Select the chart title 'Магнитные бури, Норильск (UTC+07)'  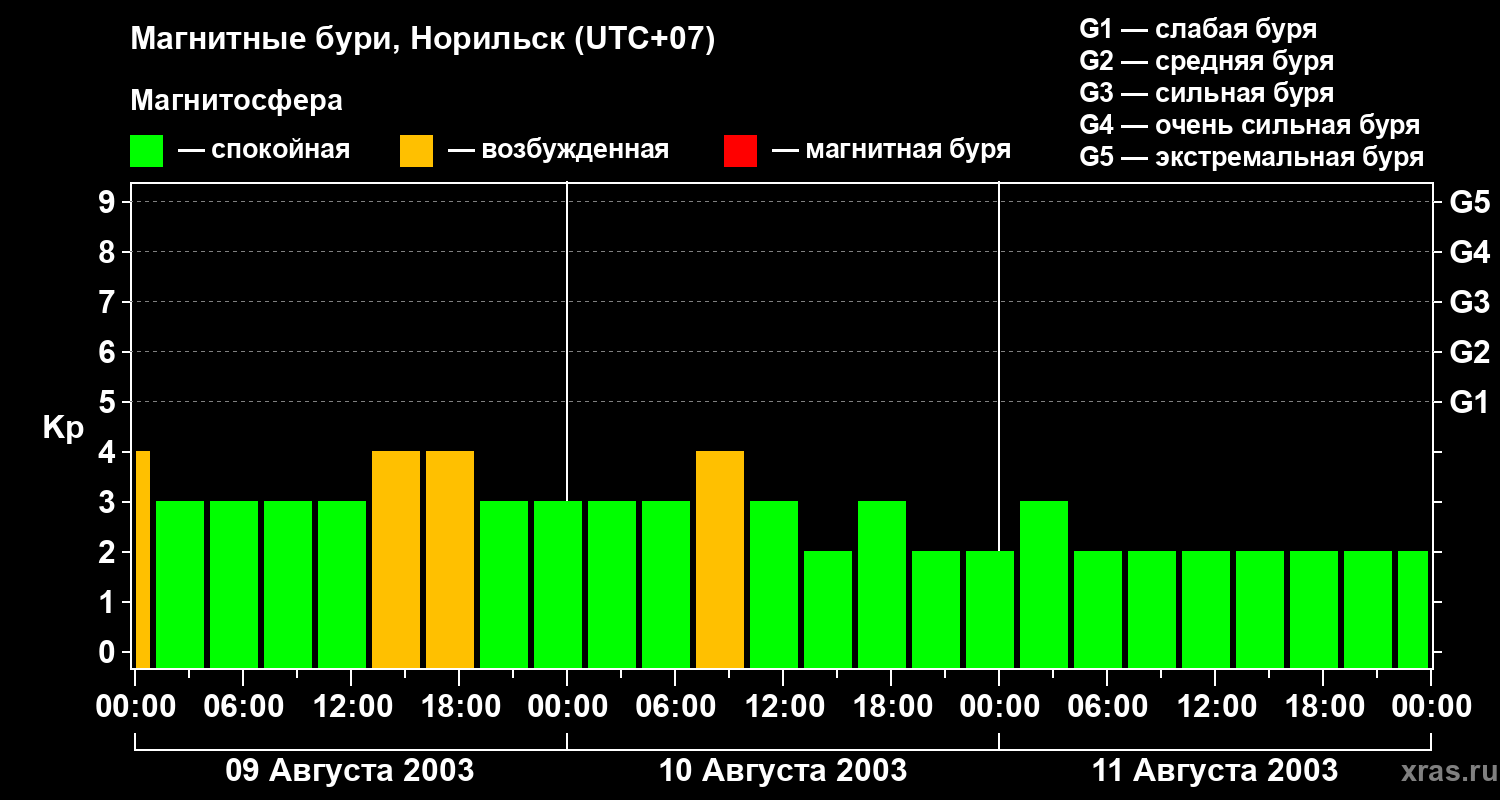click(423, 40)
